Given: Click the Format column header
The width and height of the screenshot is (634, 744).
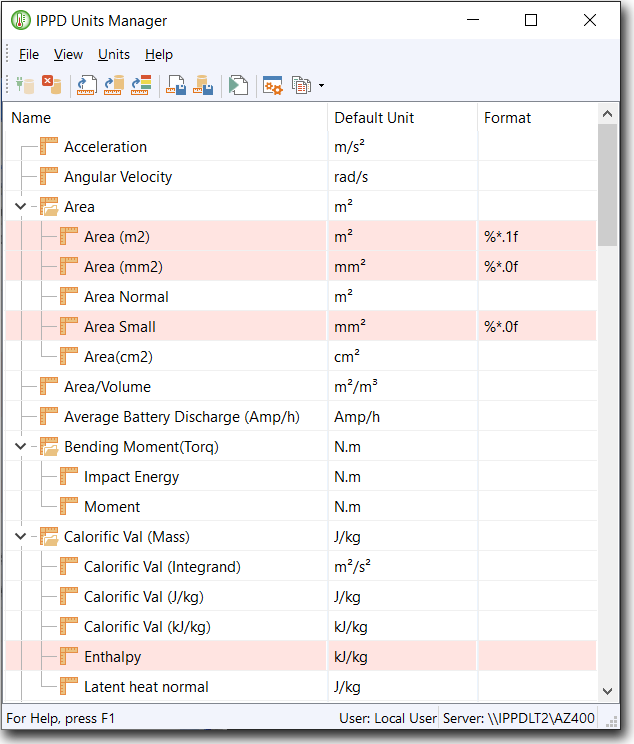Looking at the screenshot, I should pos(508,118).
